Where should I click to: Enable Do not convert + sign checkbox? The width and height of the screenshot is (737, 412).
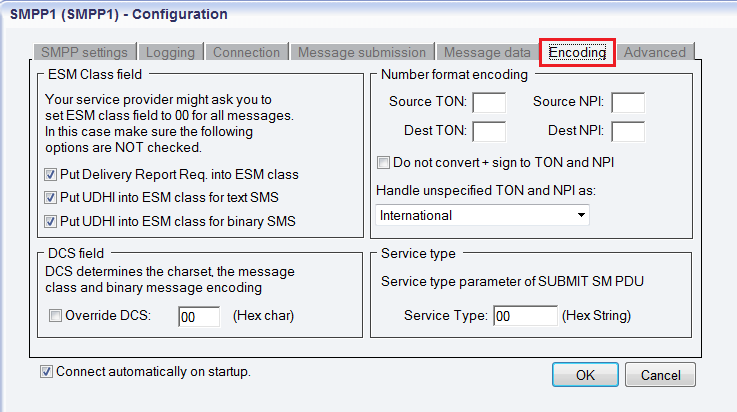tap(384, 163)
